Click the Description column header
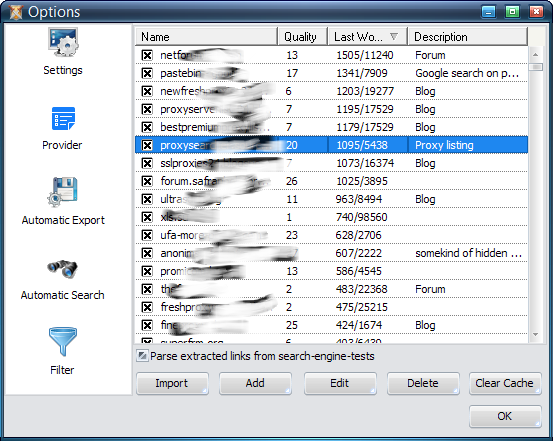This screenshot has width=553, height=441. coord(468,37)
